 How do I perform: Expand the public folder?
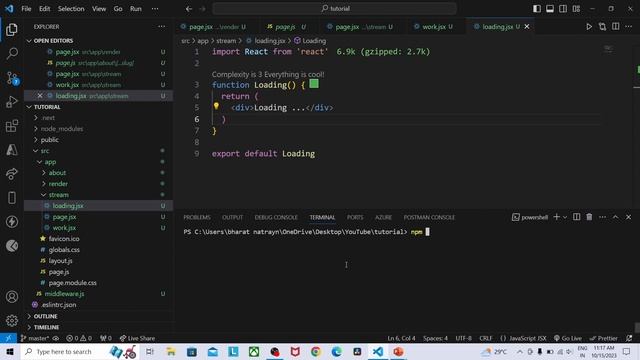pos(49,140)
